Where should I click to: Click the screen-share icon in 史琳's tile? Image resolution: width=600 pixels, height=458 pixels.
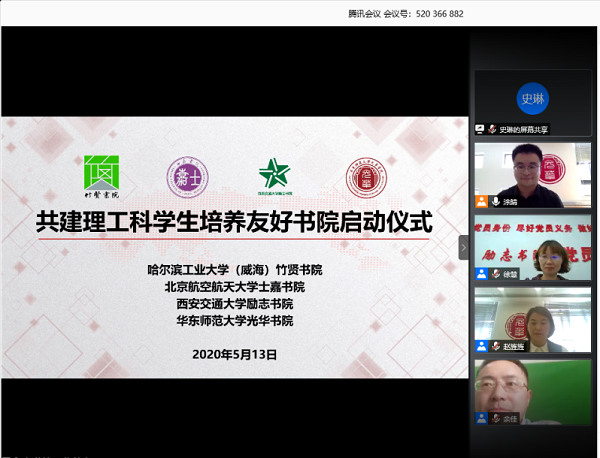click(479, 129)
